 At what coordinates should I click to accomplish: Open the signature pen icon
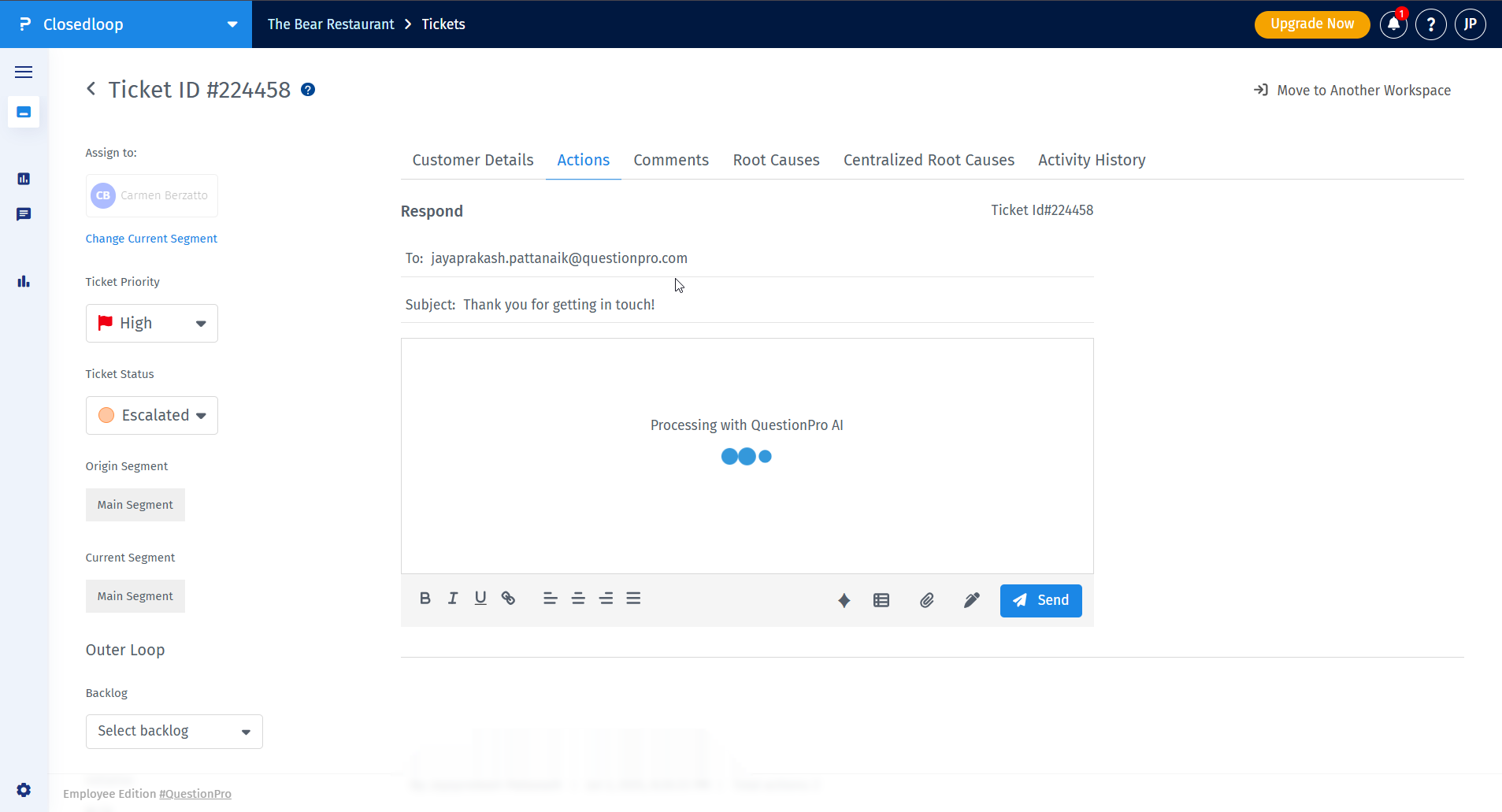pos(970,600)
